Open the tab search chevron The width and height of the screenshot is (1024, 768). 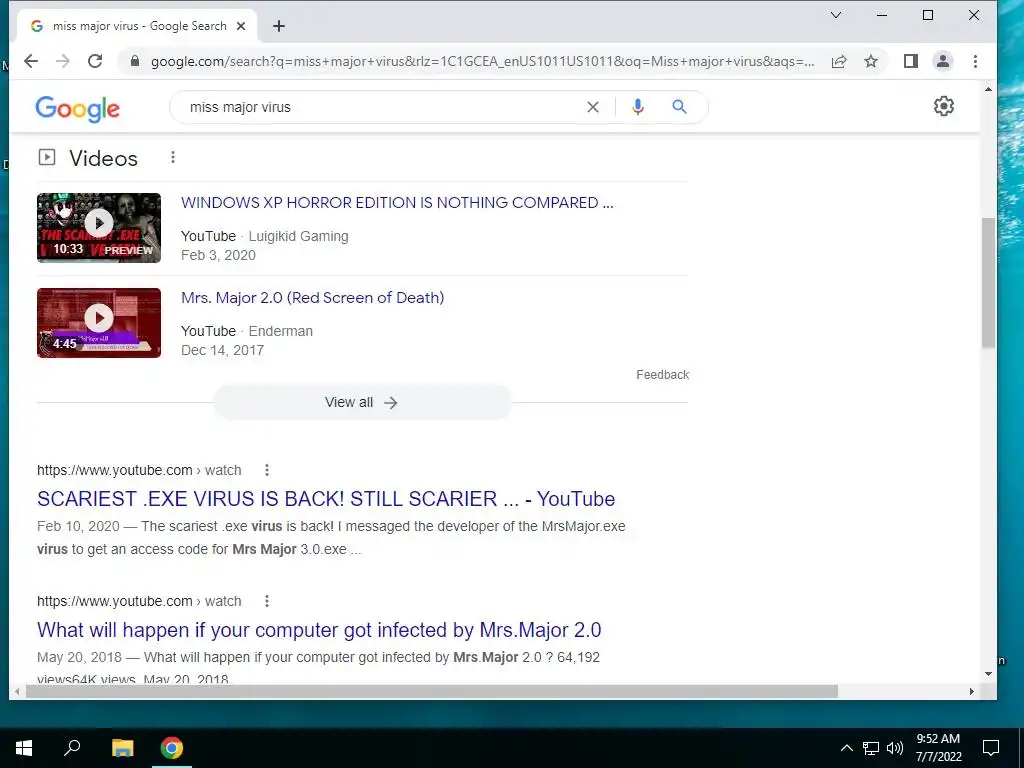point(836,15)
